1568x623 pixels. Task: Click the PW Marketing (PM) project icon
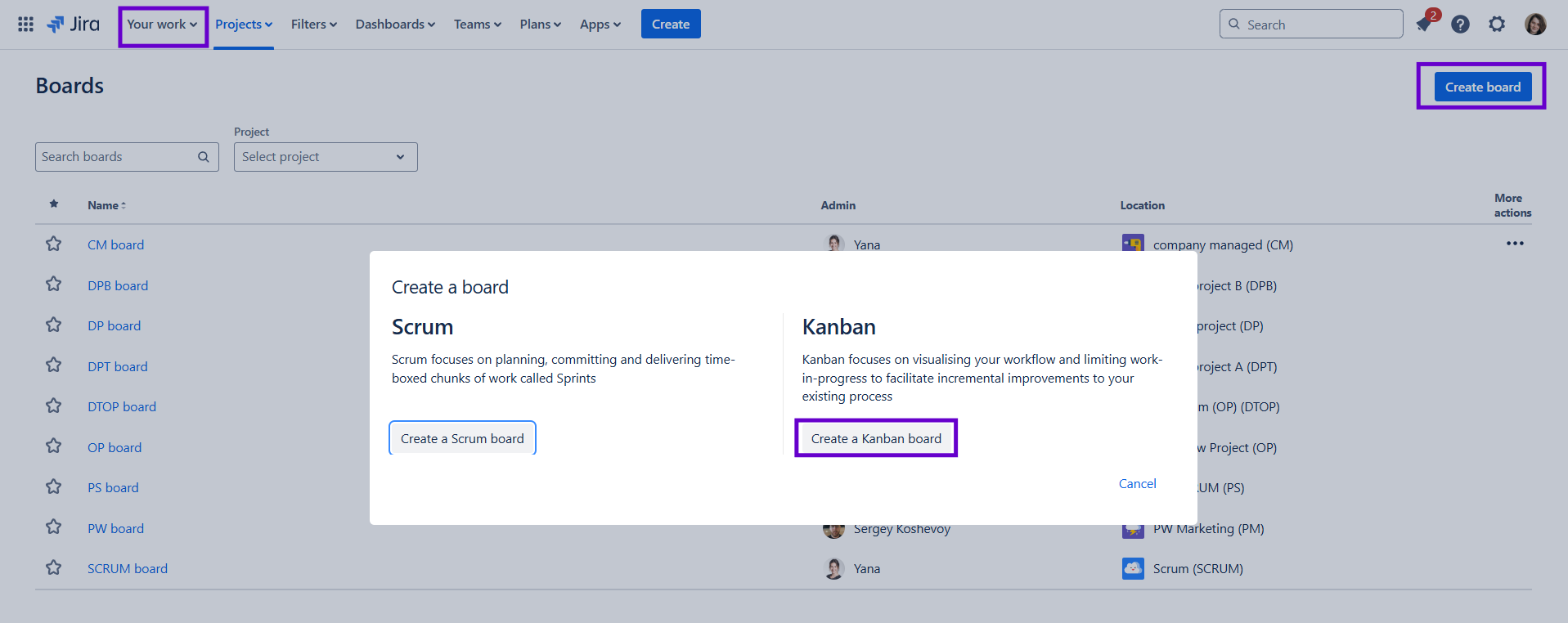(1133, 531)
